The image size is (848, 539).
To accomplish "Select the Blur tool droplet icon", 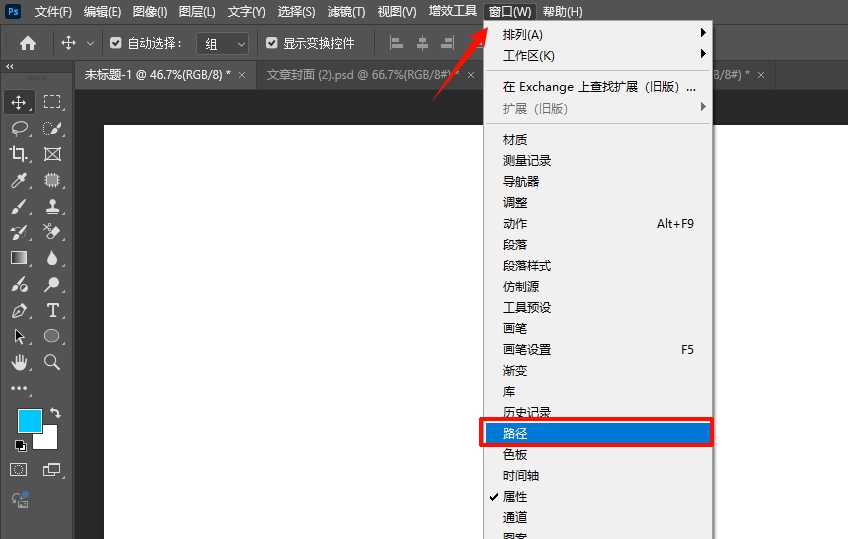I will 52,258.
